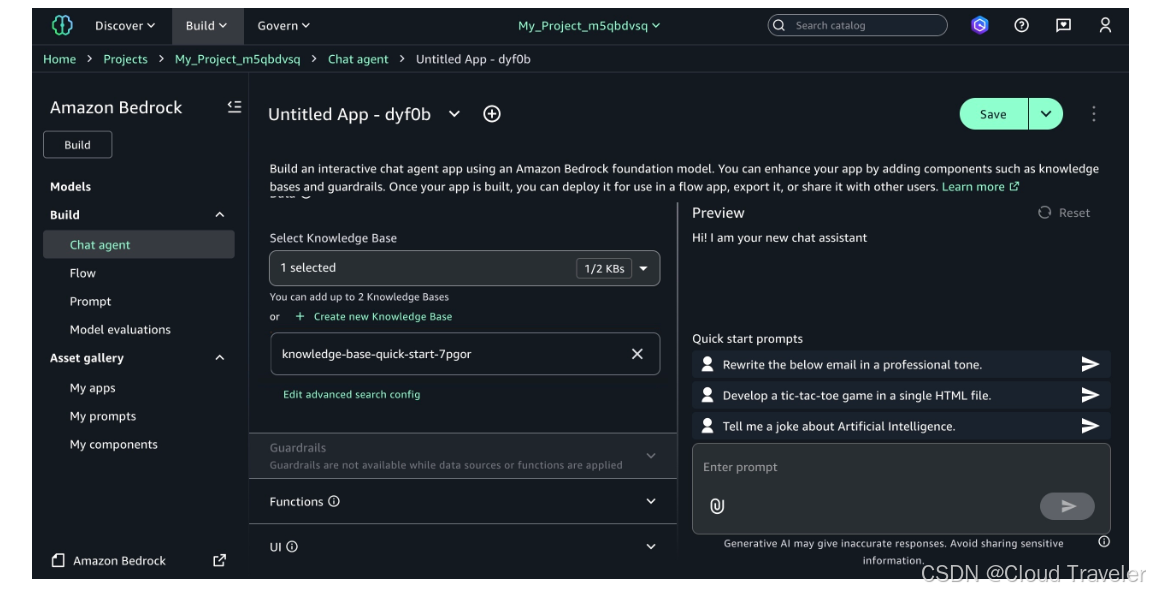Click the paperclip attachment icon
This screenshot has height=594, width=1150.
tap(717, 506)
